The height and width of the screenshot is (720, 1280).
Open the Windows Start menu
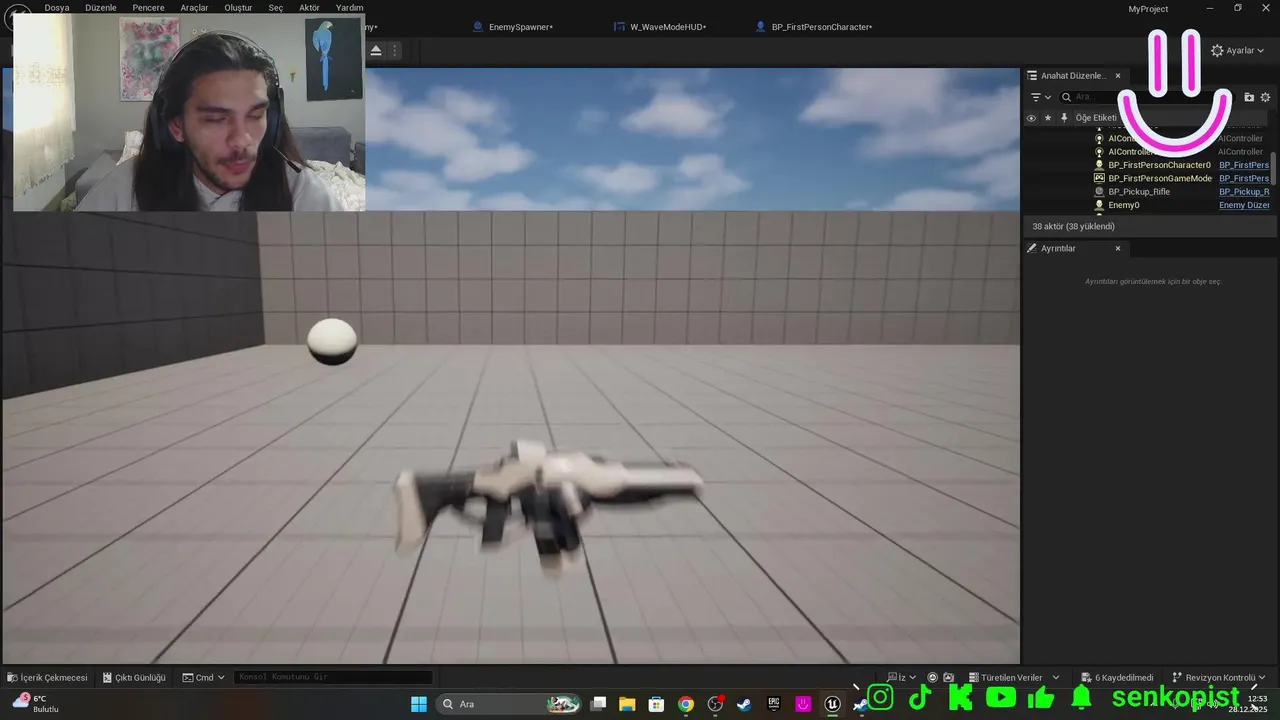(419, 704)
